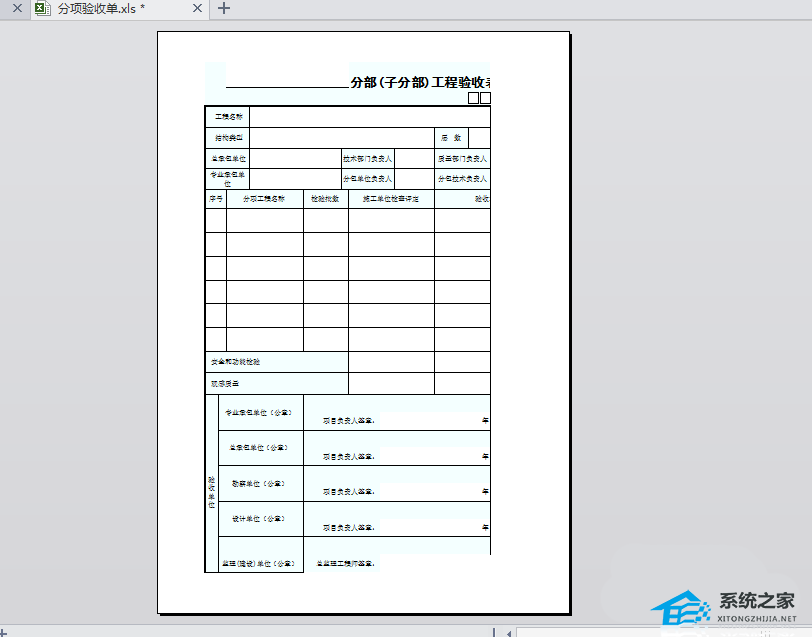Click the 勘察单位(公章) cell
812x637 pixels.
coord(261,484)
